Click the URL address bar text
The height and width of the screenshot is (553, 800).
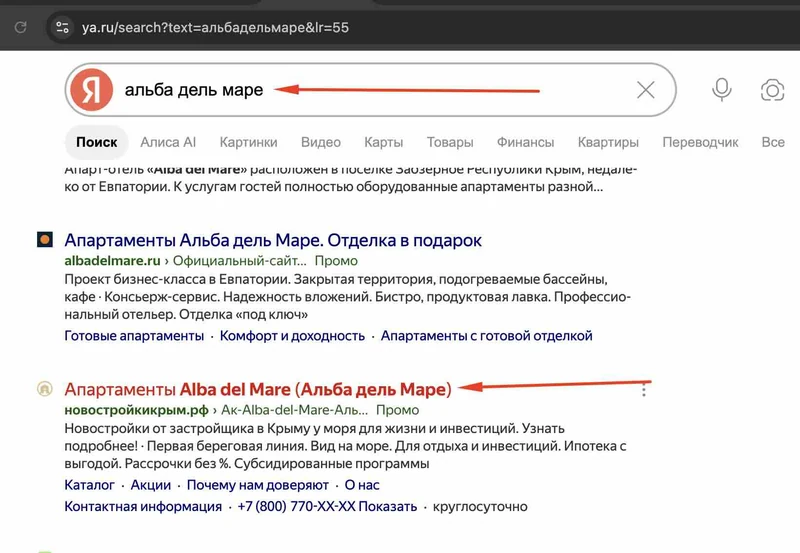215,27
